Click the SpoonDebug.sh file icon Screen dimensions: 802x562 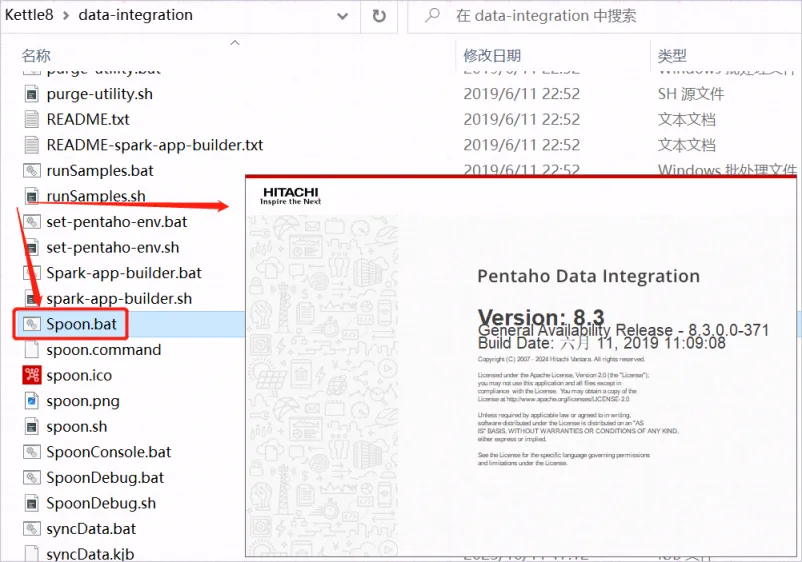pos(32,503)
